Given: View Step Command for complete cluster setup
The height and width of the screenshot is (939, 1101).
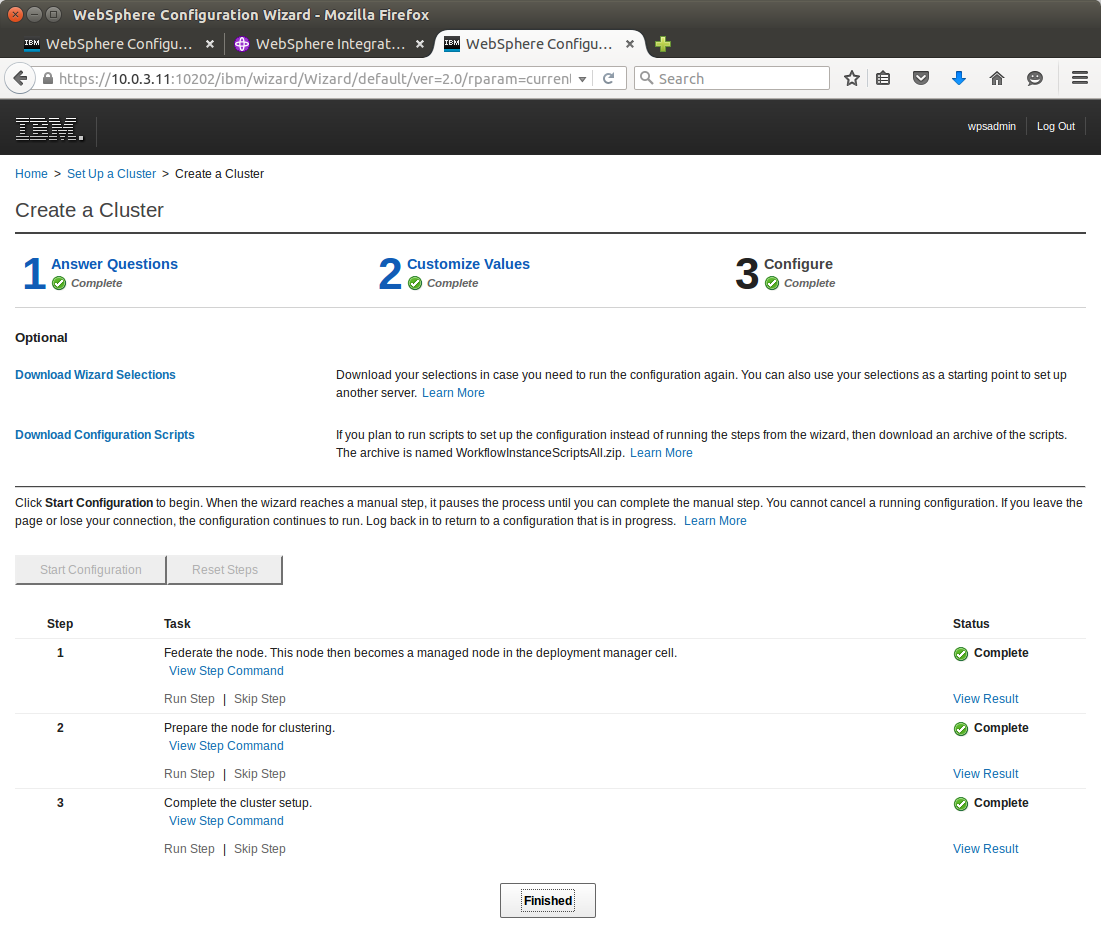Looking at the screenshot, I should coord(226,822).
